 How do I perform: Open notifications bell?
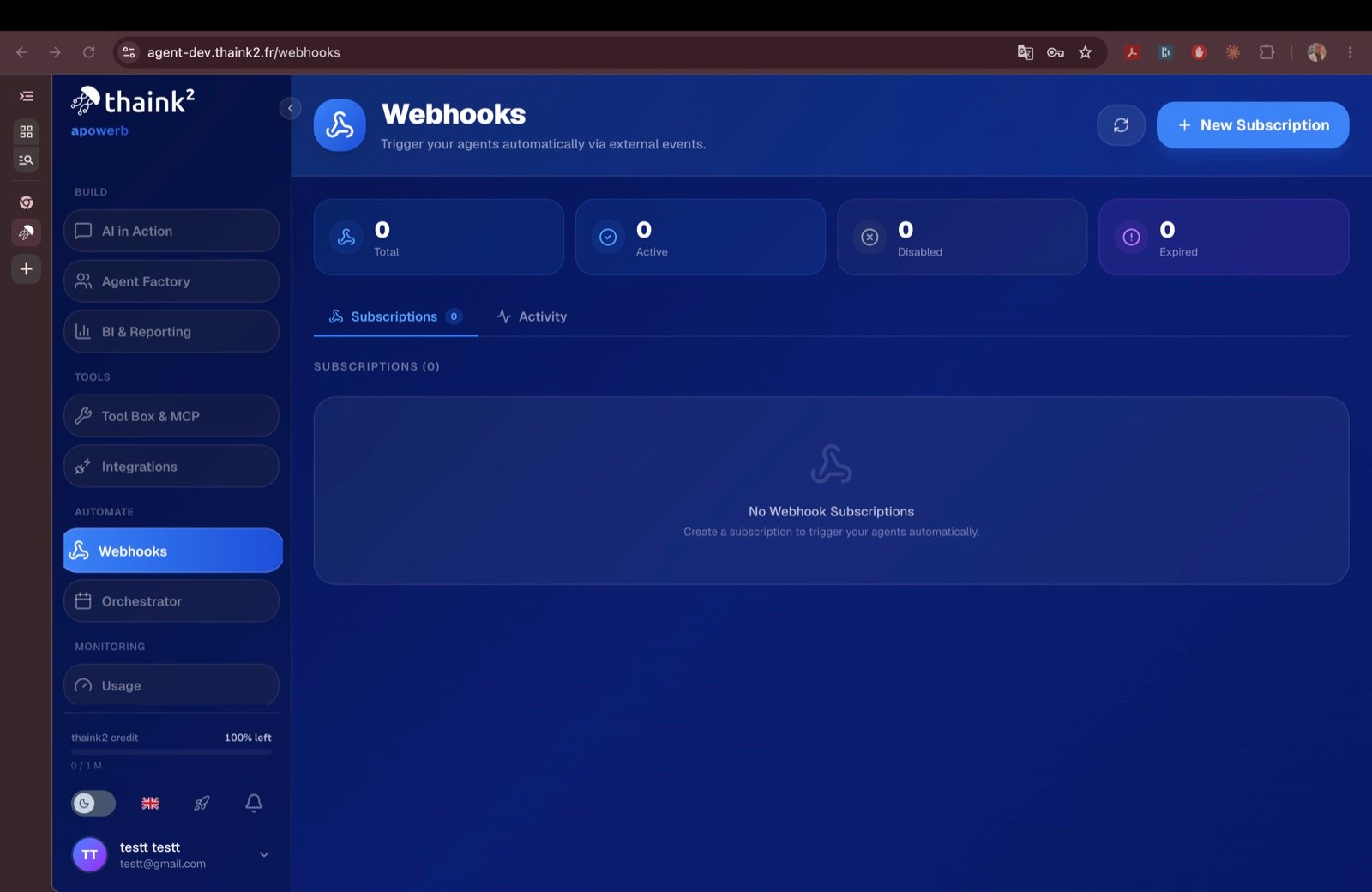(x=254, y=803)
